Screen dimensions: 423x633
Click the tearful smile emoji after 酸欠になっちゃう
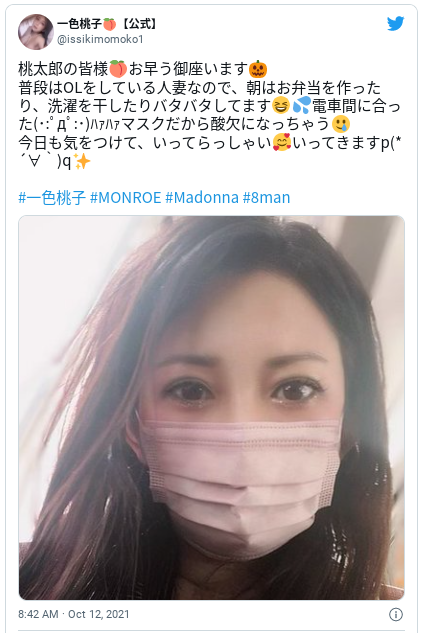[341, 124]
